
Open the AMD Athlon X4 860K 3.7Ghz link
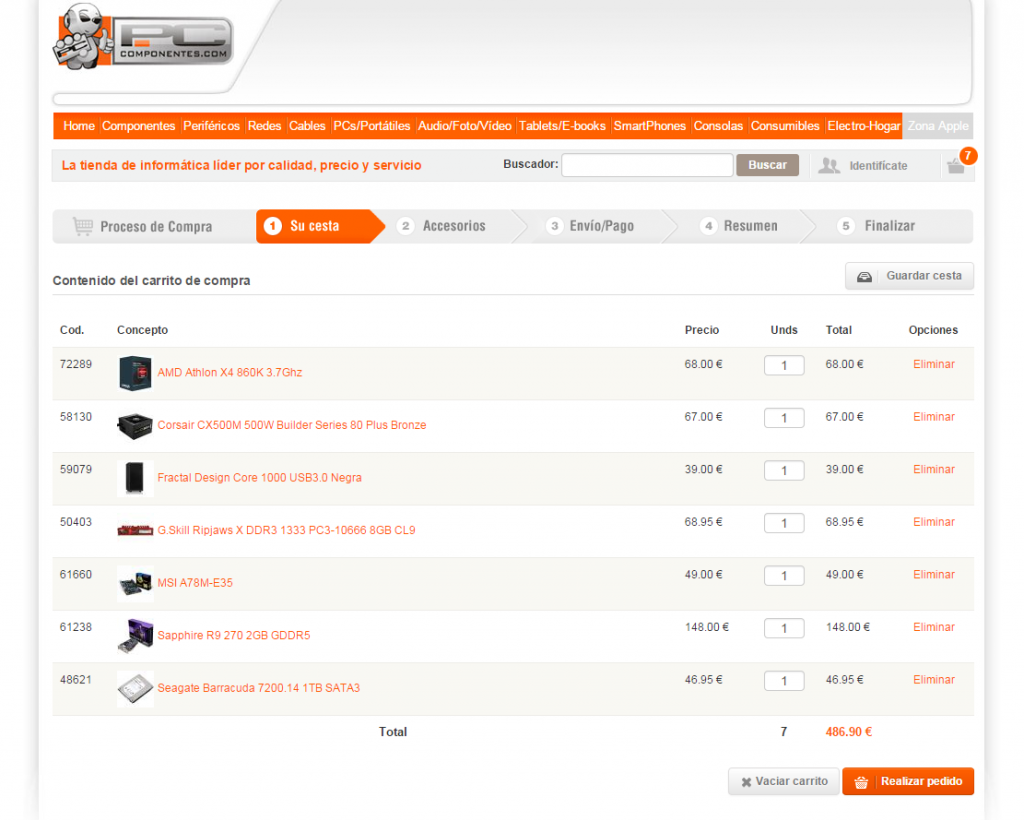tap(230, 373)
